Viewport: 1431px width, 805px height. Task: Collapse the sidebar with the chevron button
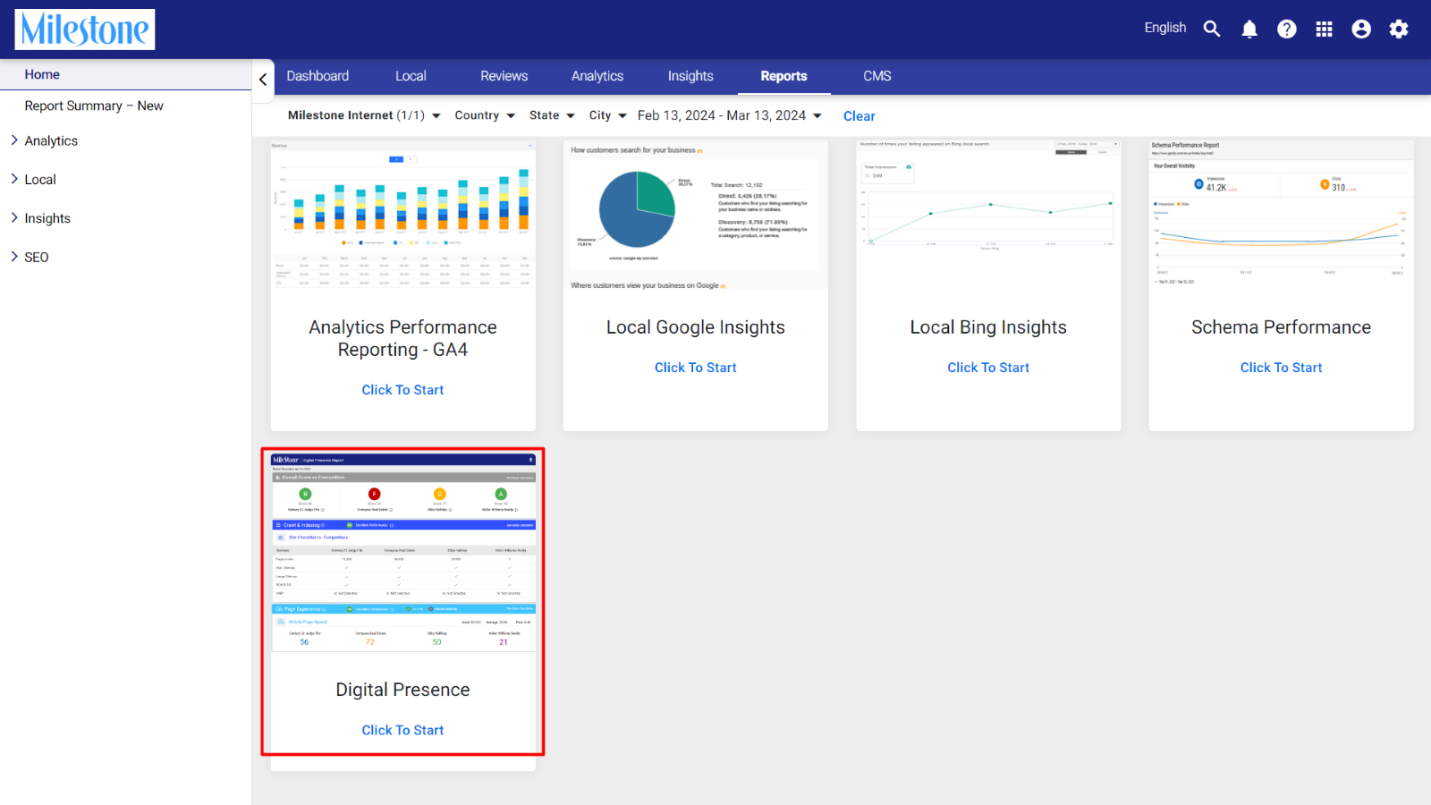(x=263, y=79)
